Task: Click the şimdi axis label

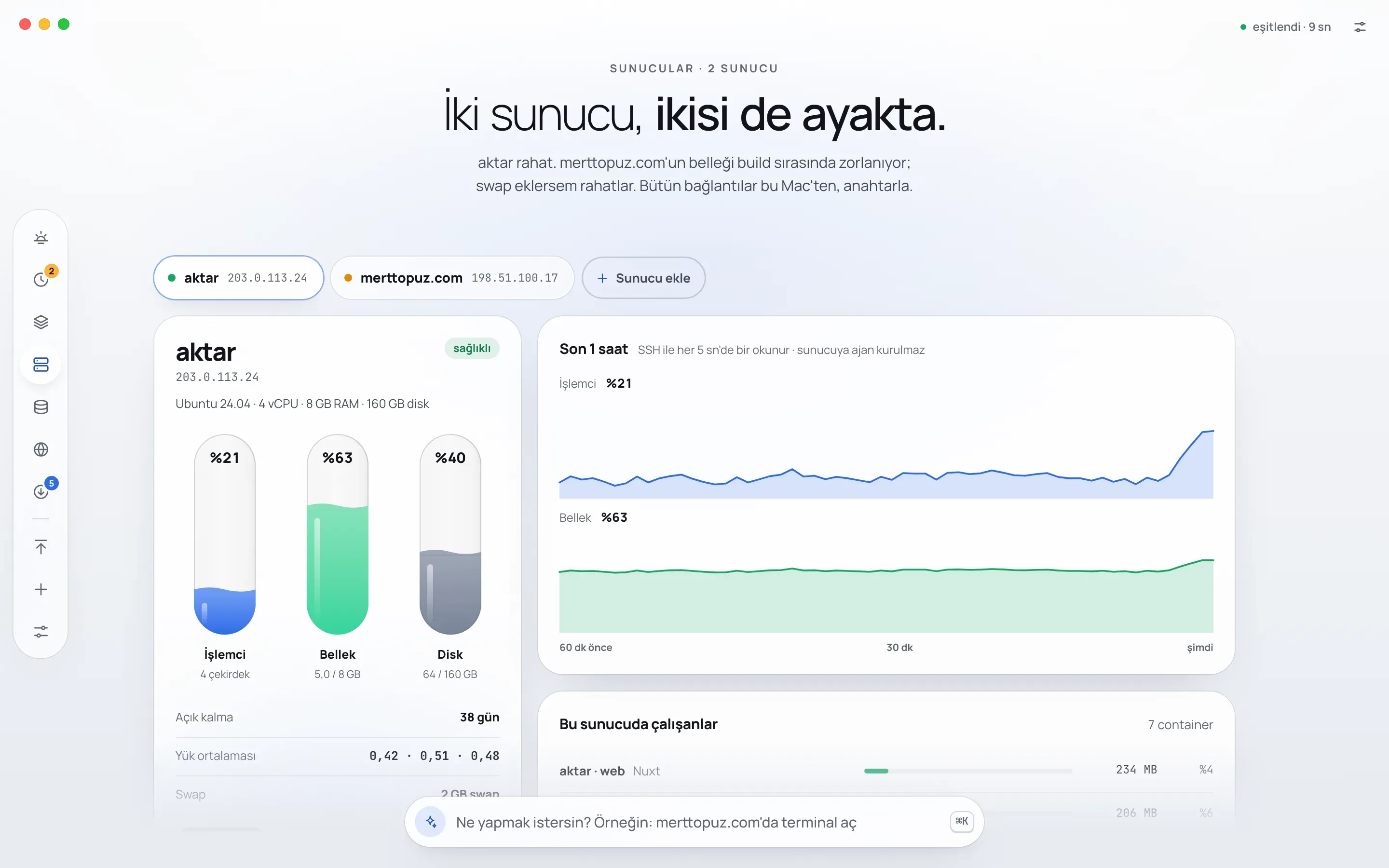Action: click(1199, 647)
